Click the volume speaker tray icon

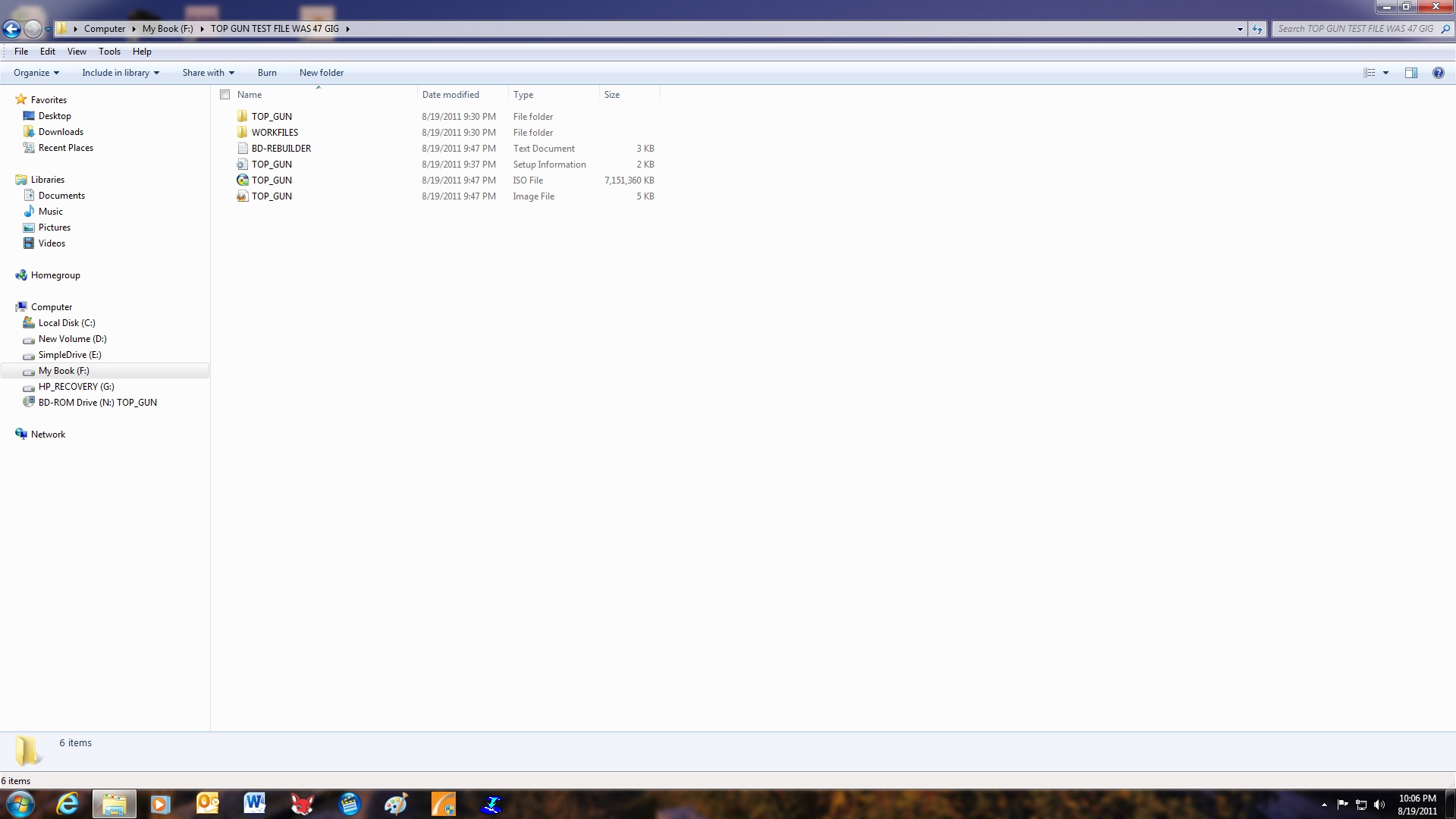pos(1379,805)
